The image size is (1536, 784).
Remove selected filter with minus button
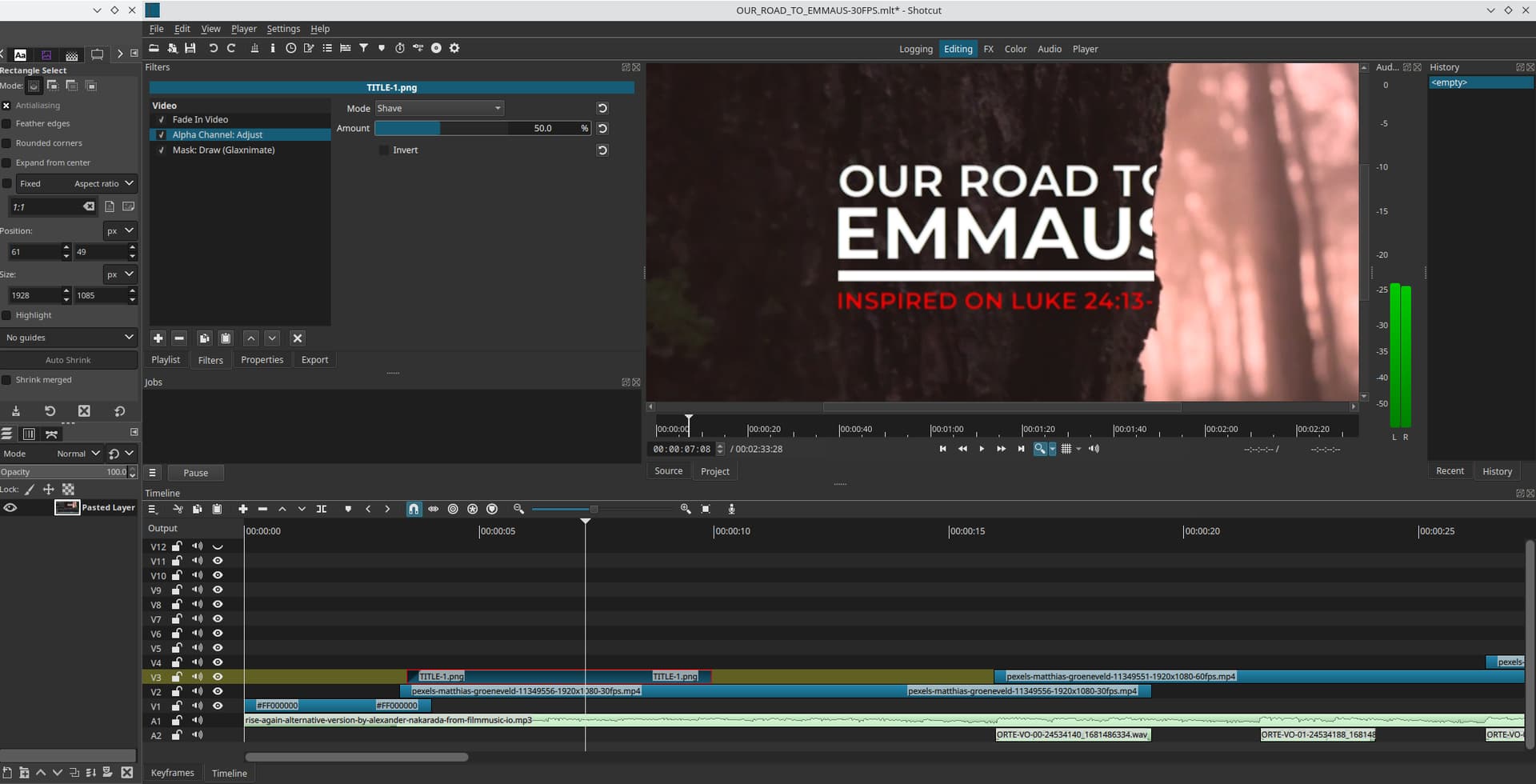[179, 338]
